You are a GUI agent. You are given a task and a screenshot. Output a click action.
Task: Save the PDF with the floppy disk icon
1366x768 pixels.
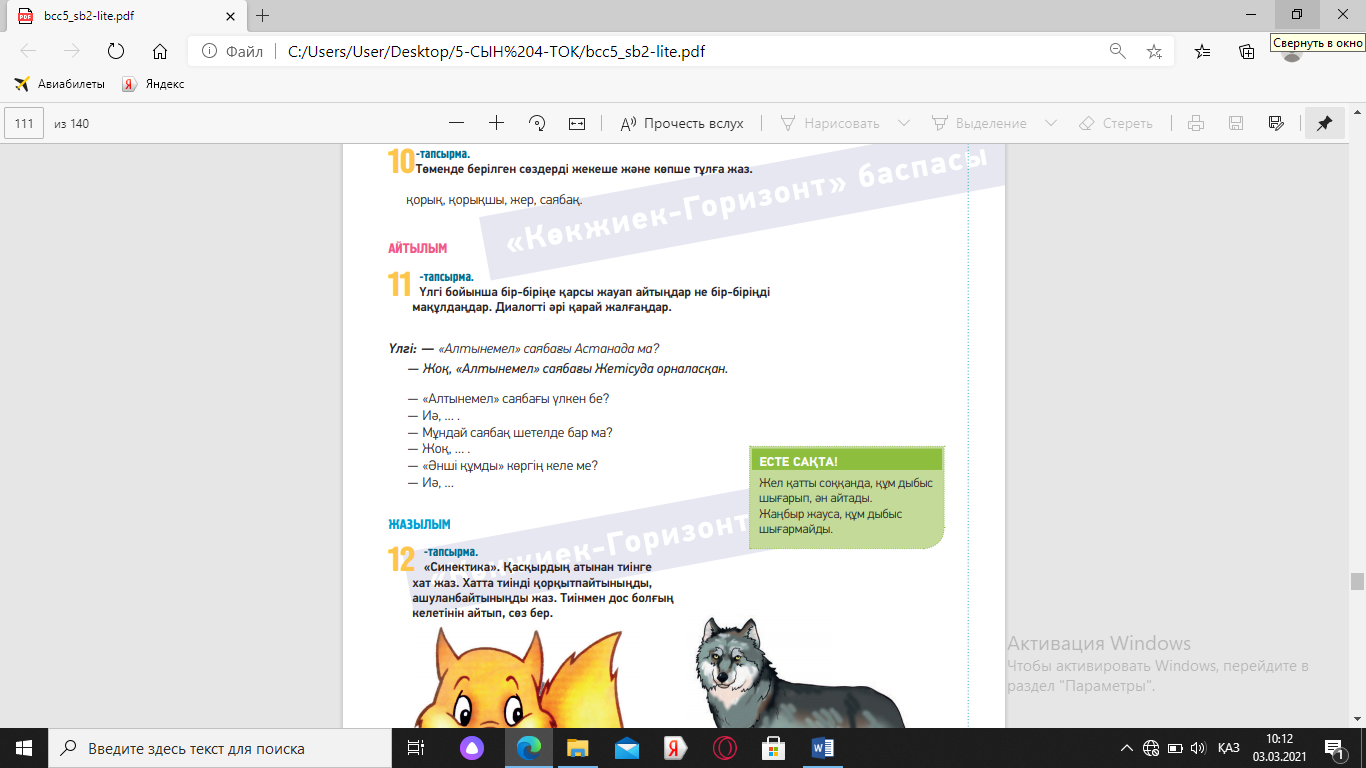pyautogui.click(x=1235, y=123)
